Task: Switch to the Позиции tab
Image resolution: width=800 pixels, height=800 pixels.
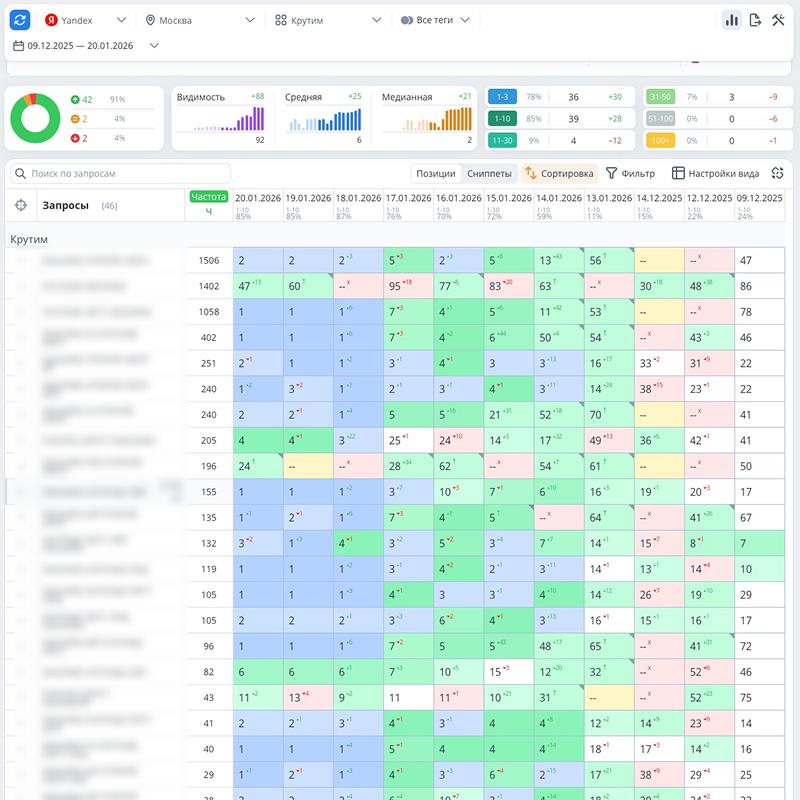Action: point(436,173)
